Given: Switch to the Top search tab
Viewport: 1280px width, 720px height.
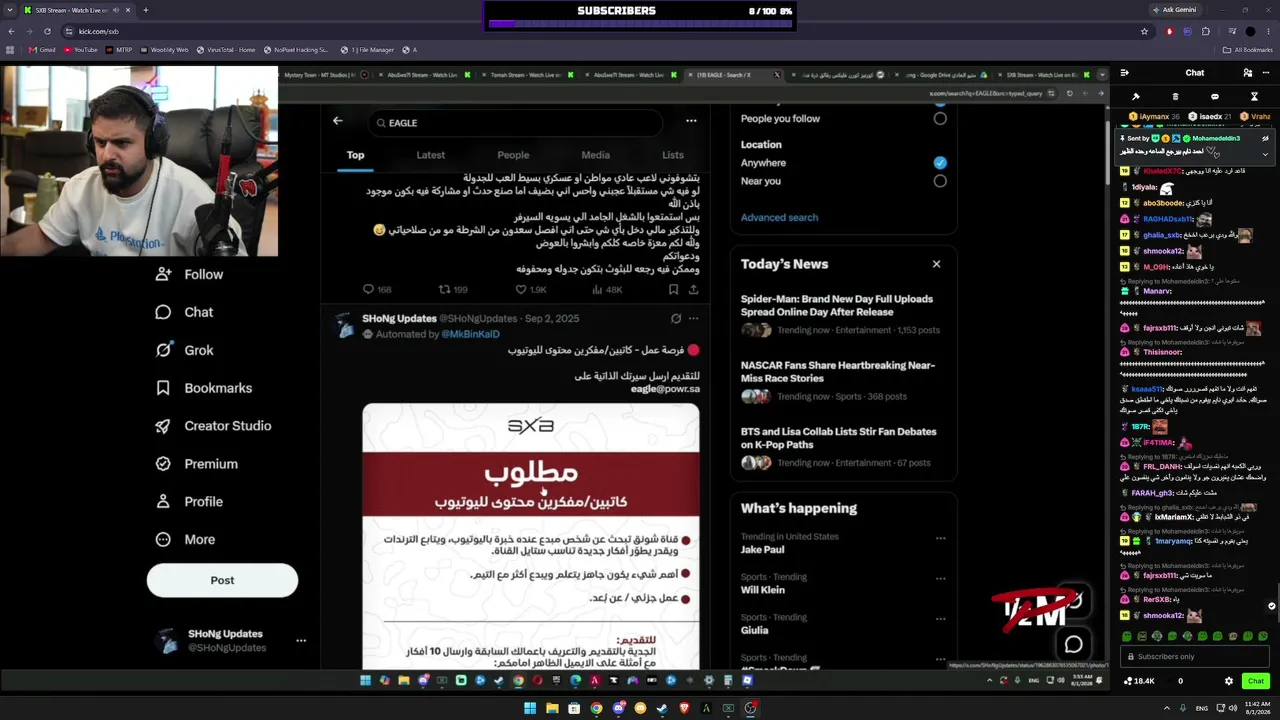Looking at the screenshot, I should pyautogui.click(x=355, y=155).
